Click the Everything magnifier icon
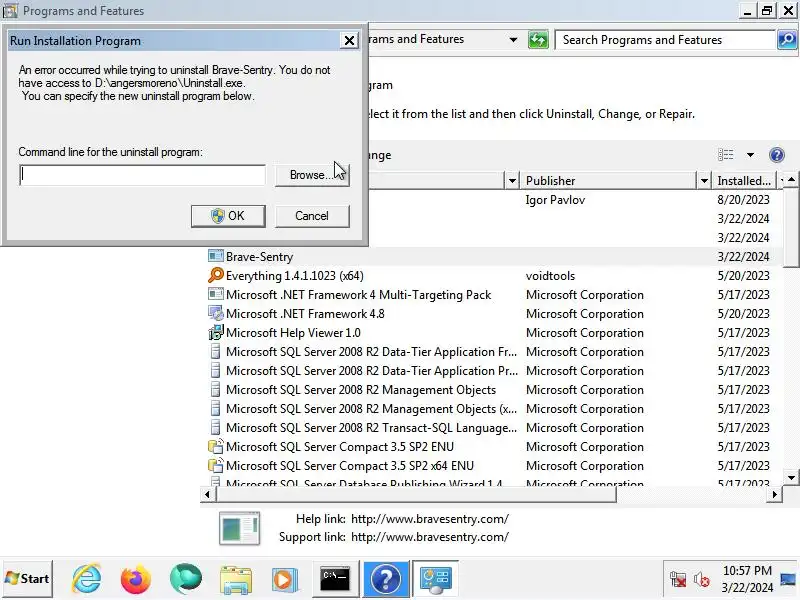This screenshot has height=600, width=800. [x=216, y=275]
